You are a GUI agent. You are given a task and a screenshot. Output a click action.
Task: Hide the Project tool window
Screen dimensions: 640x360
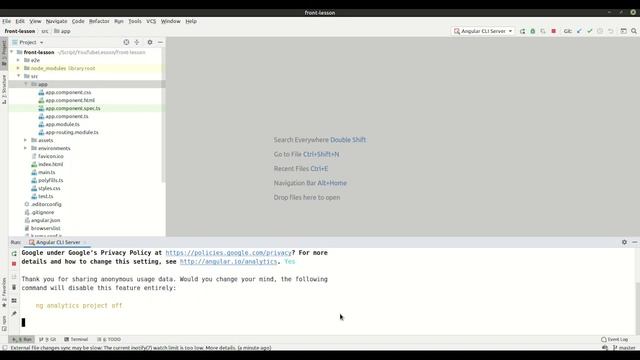(160, 42)
